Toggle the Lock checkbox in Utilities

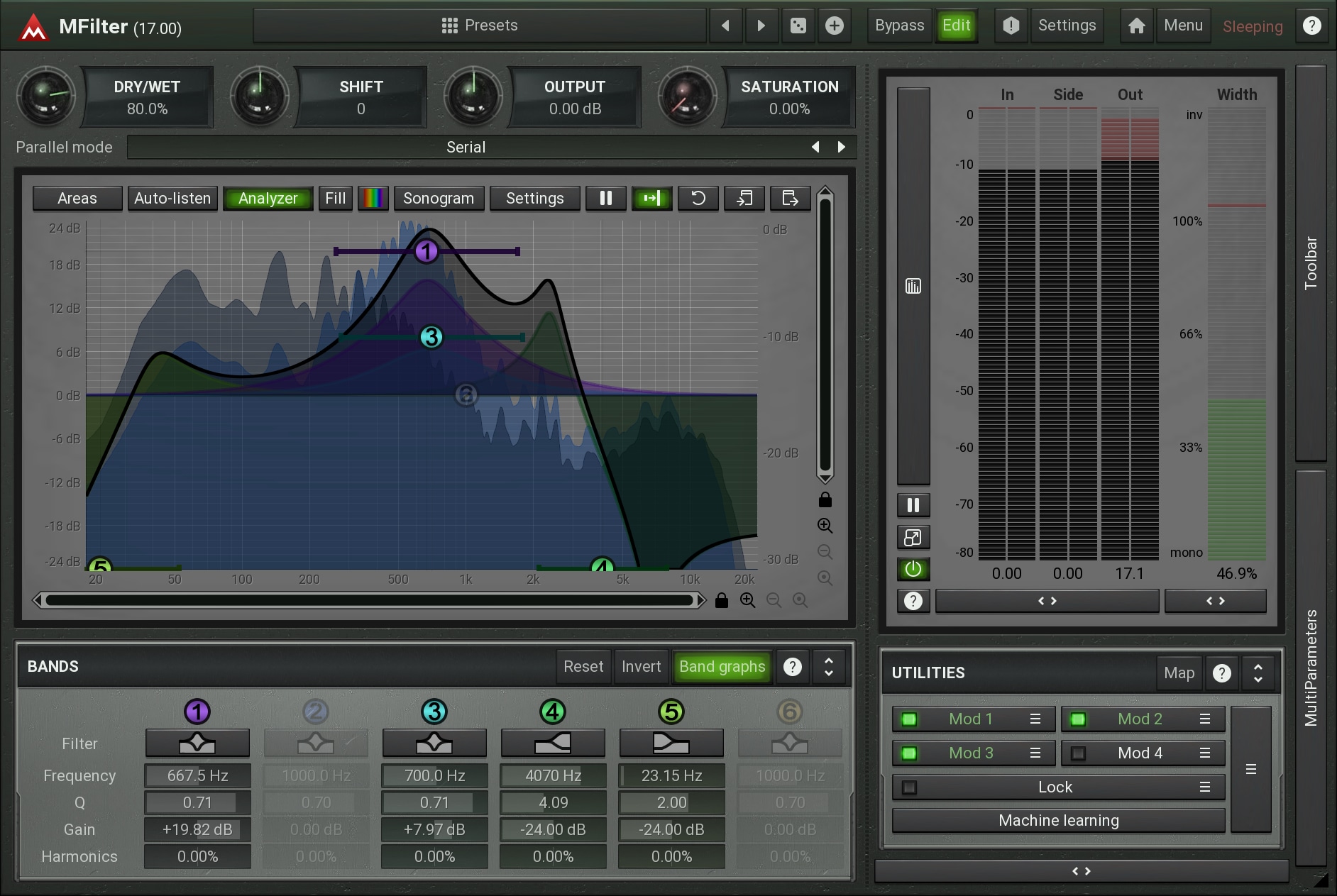tap(908, 787)
